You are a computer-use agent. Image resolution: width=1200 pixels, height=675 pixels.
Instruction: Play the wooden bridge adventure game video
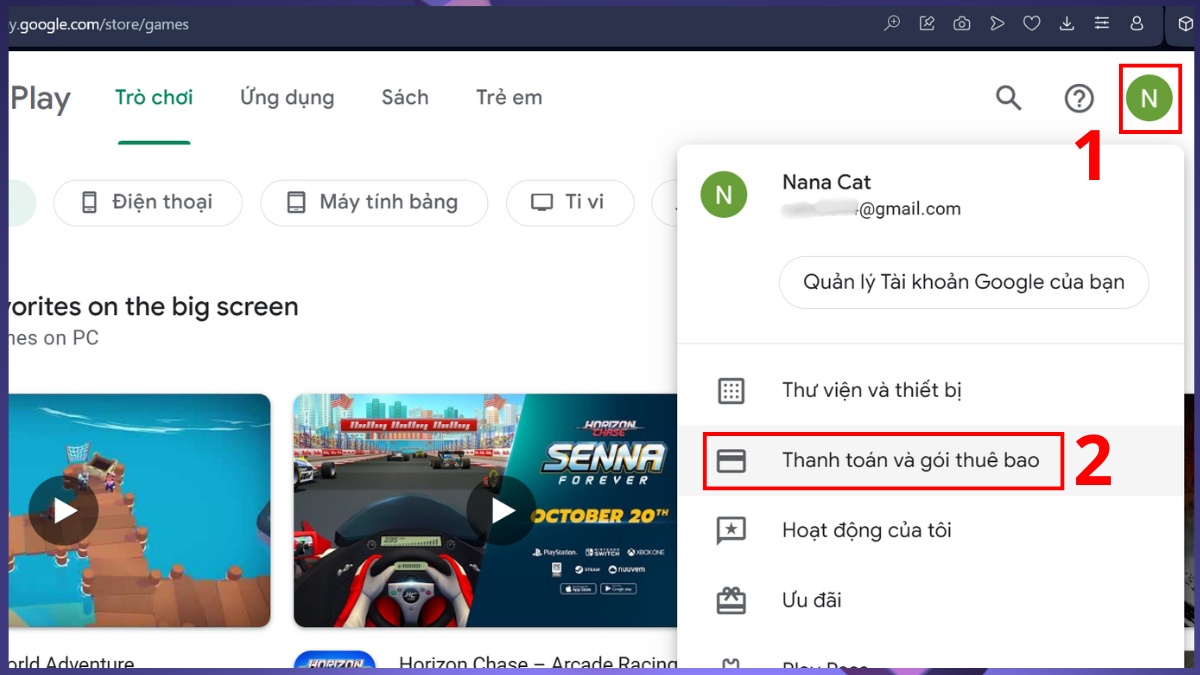coord(64,511)
